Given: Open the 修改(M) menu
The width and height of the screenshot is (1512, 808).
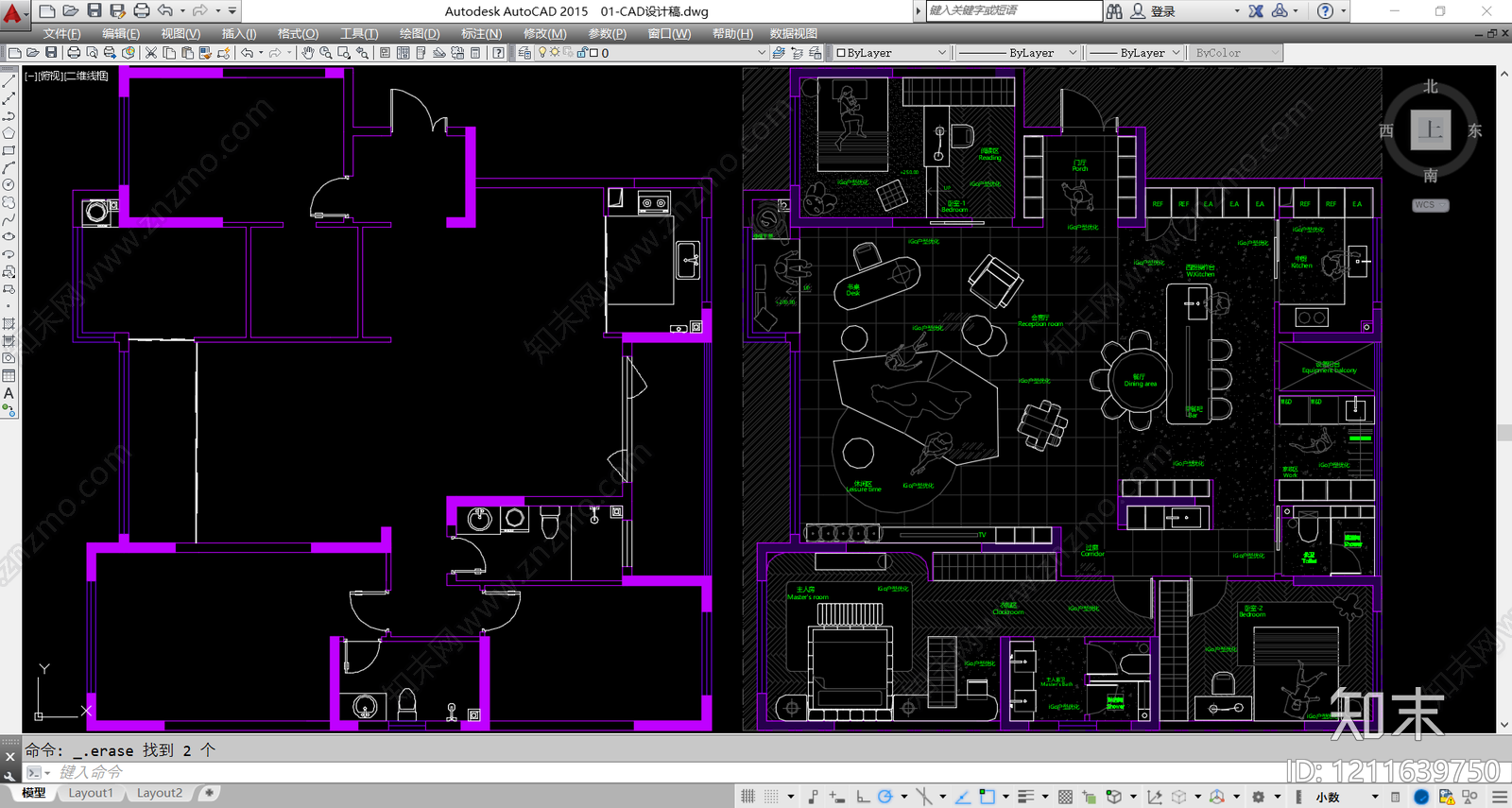Looking at the screenshot, I should tap(545, 33).
